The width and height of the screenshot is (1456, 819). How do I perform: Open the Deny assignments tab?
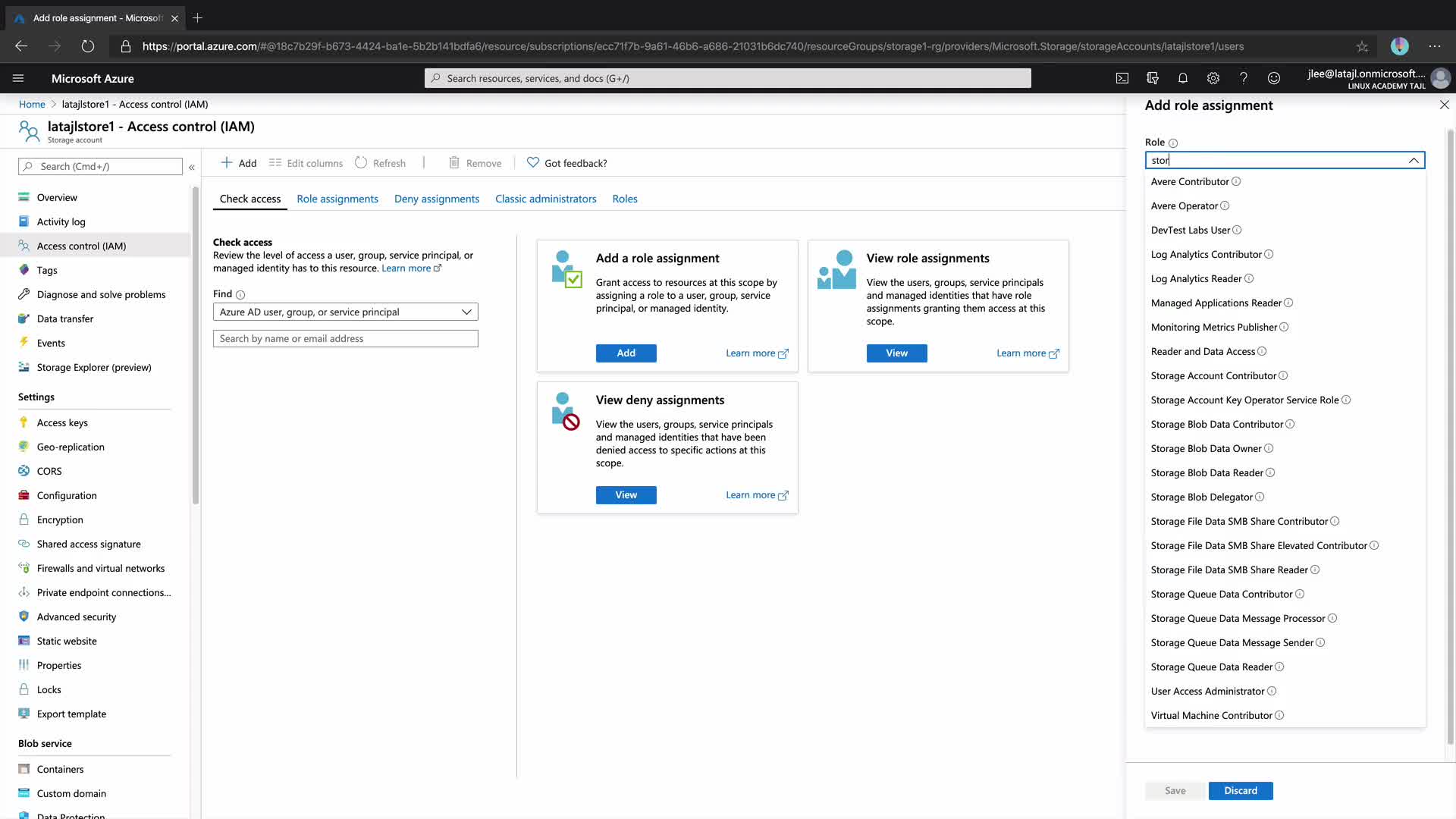pyautogui.click(x=437, y=199)
